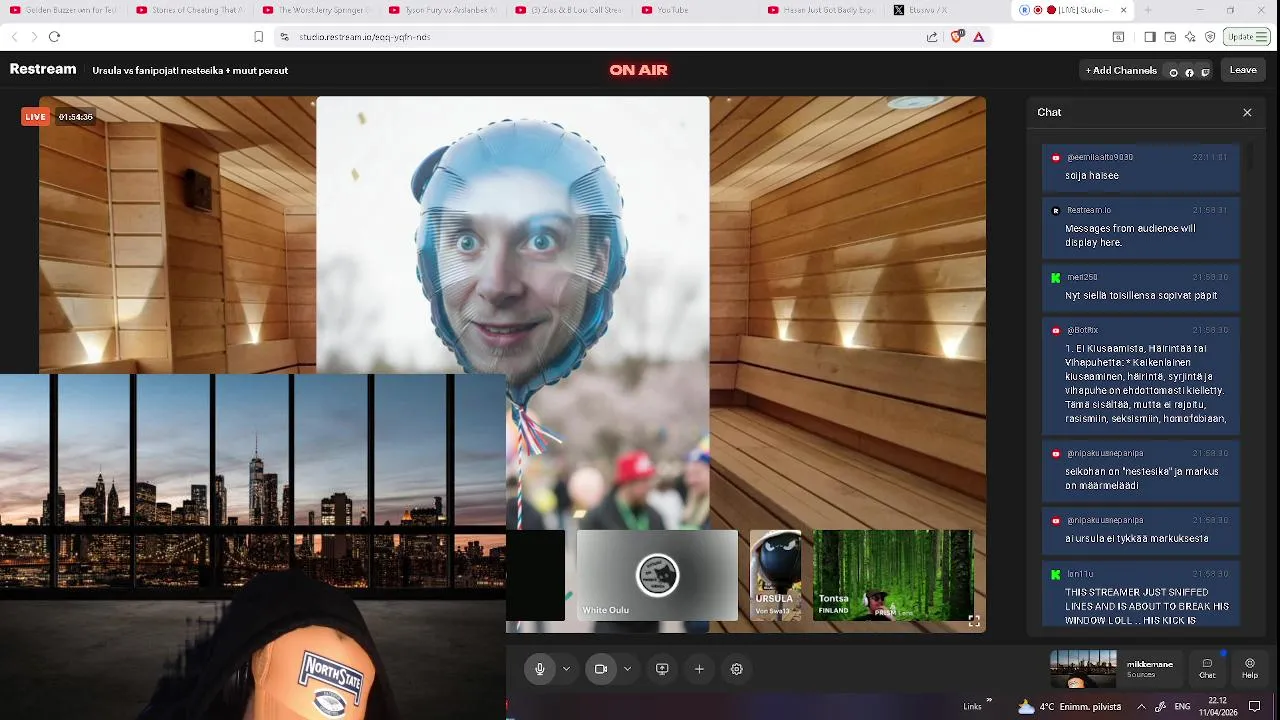Open the weather widget in the taskbar
Viewport: 1280px width, 720px height.
click(1068, 706)
